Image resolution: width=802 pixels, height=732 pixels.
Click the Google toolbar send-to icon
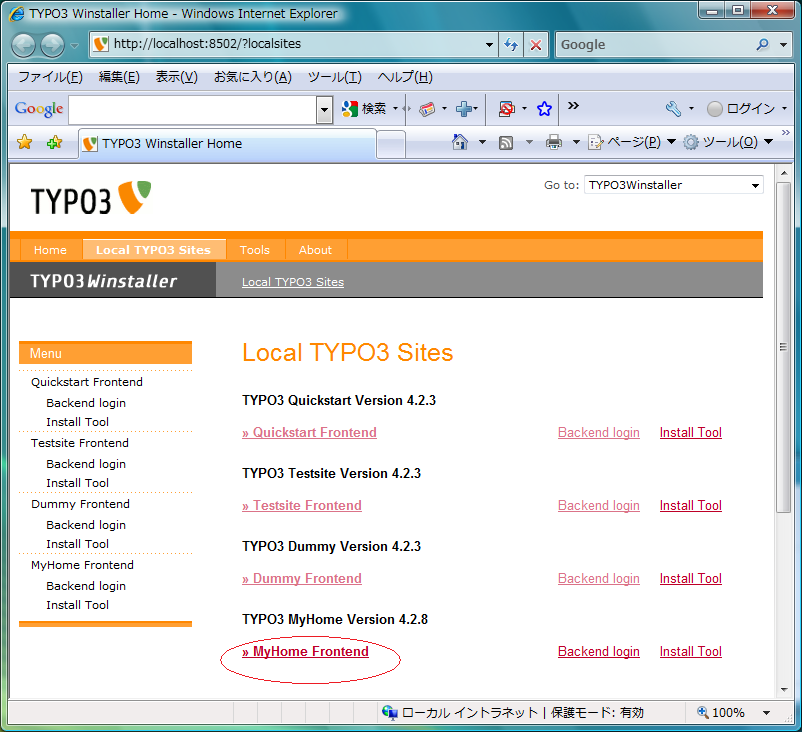tap(427, 108)
